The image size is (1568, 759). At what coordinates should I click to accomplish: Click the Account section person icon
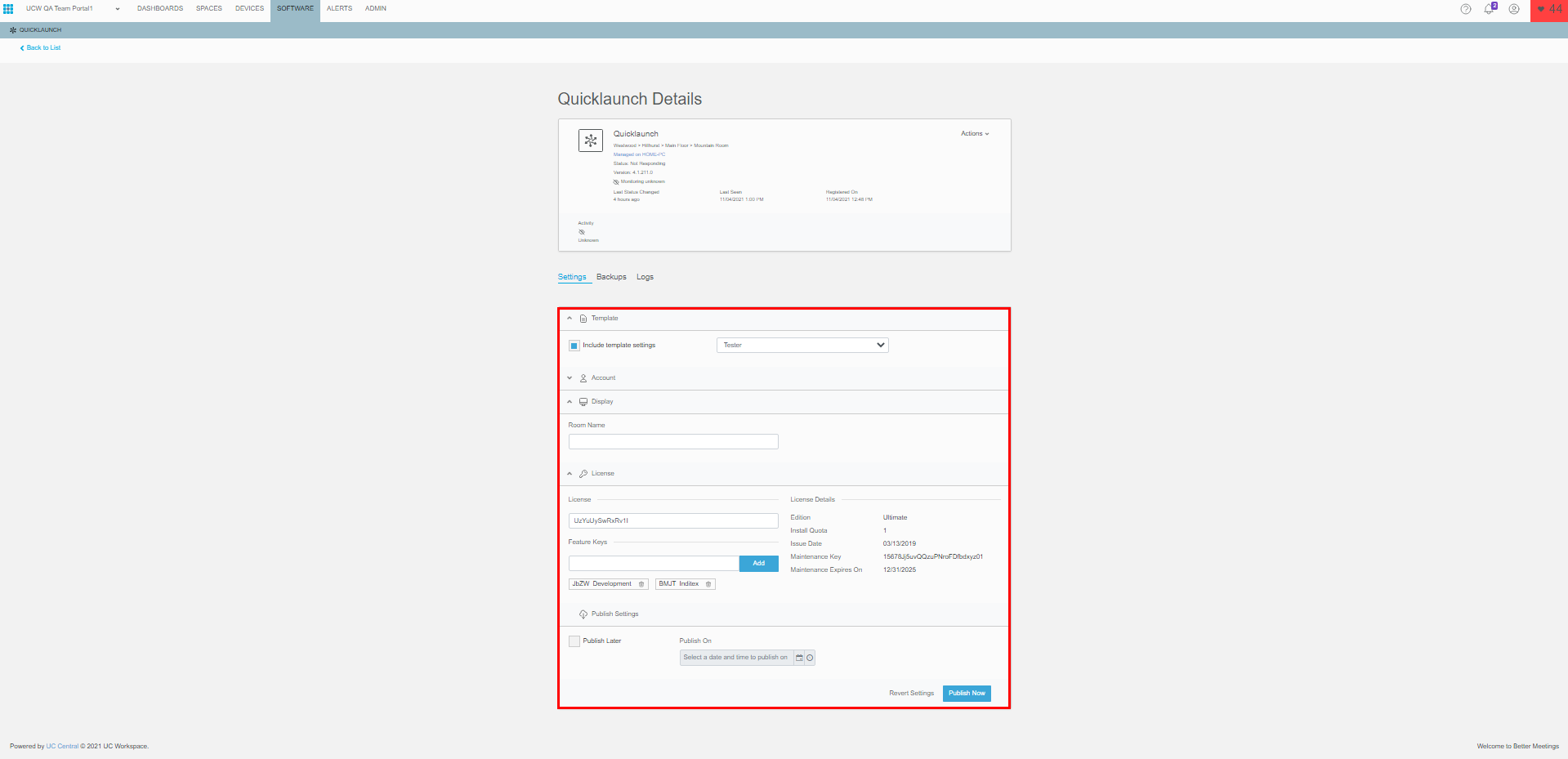[x=583, y=378]
